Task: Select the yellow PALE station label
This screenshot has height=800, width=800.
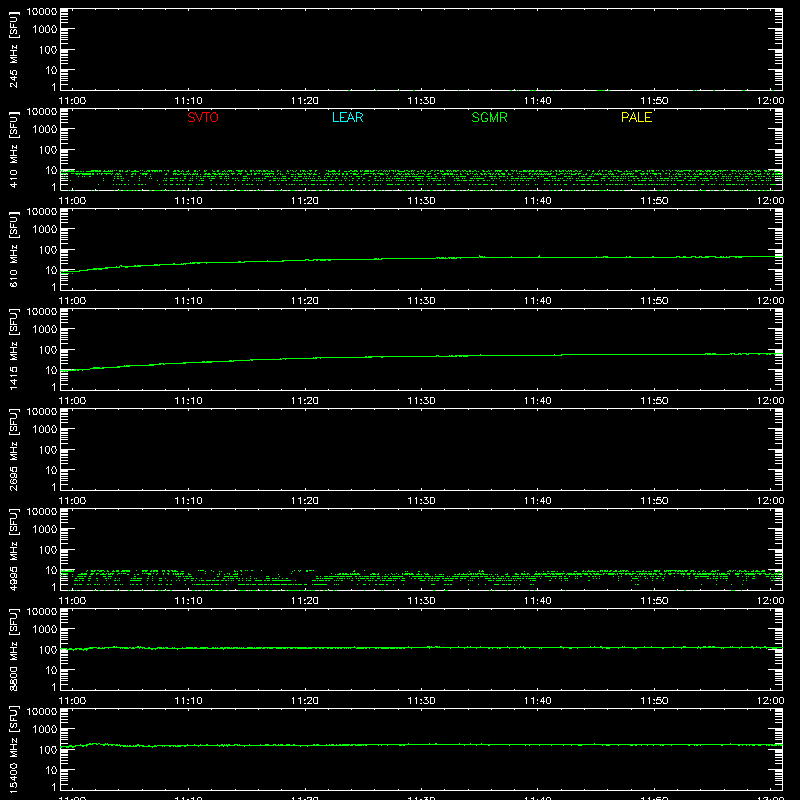Action: click(x=636, y=117)
